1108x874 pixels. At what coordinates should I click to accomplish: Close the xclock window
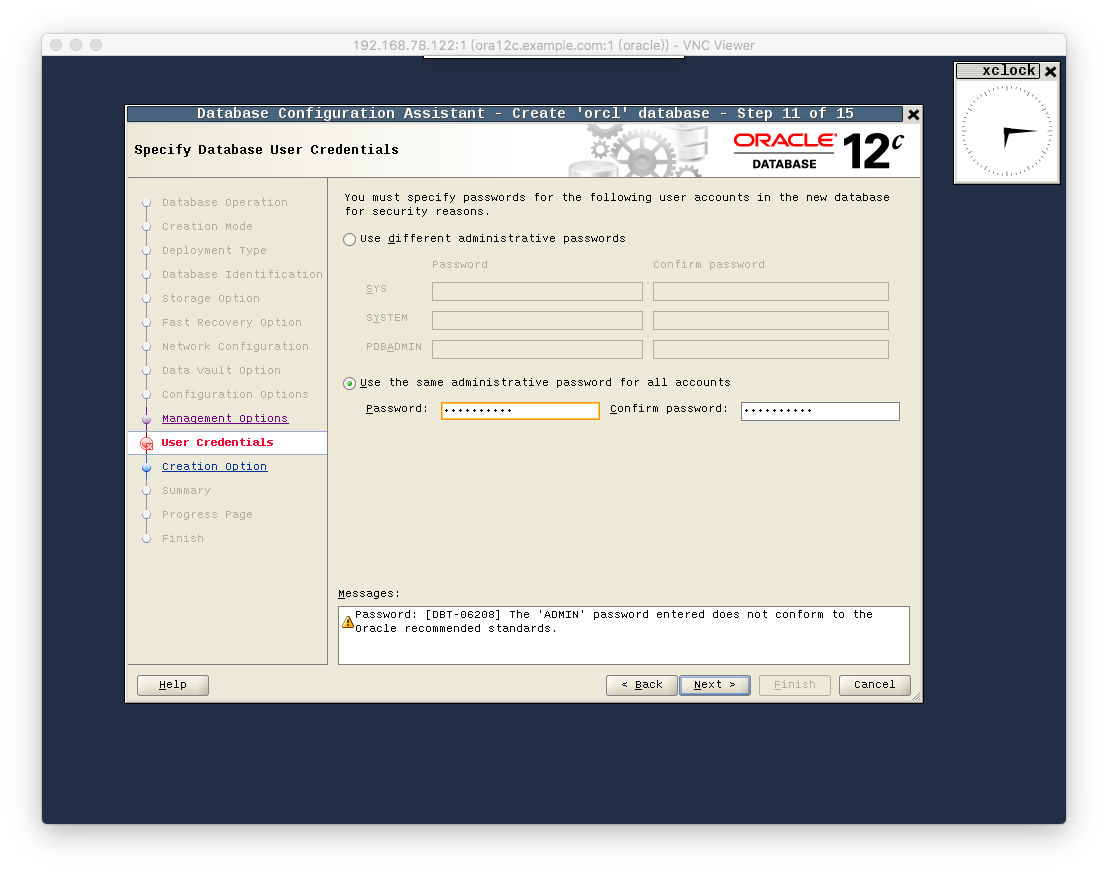1051,71
